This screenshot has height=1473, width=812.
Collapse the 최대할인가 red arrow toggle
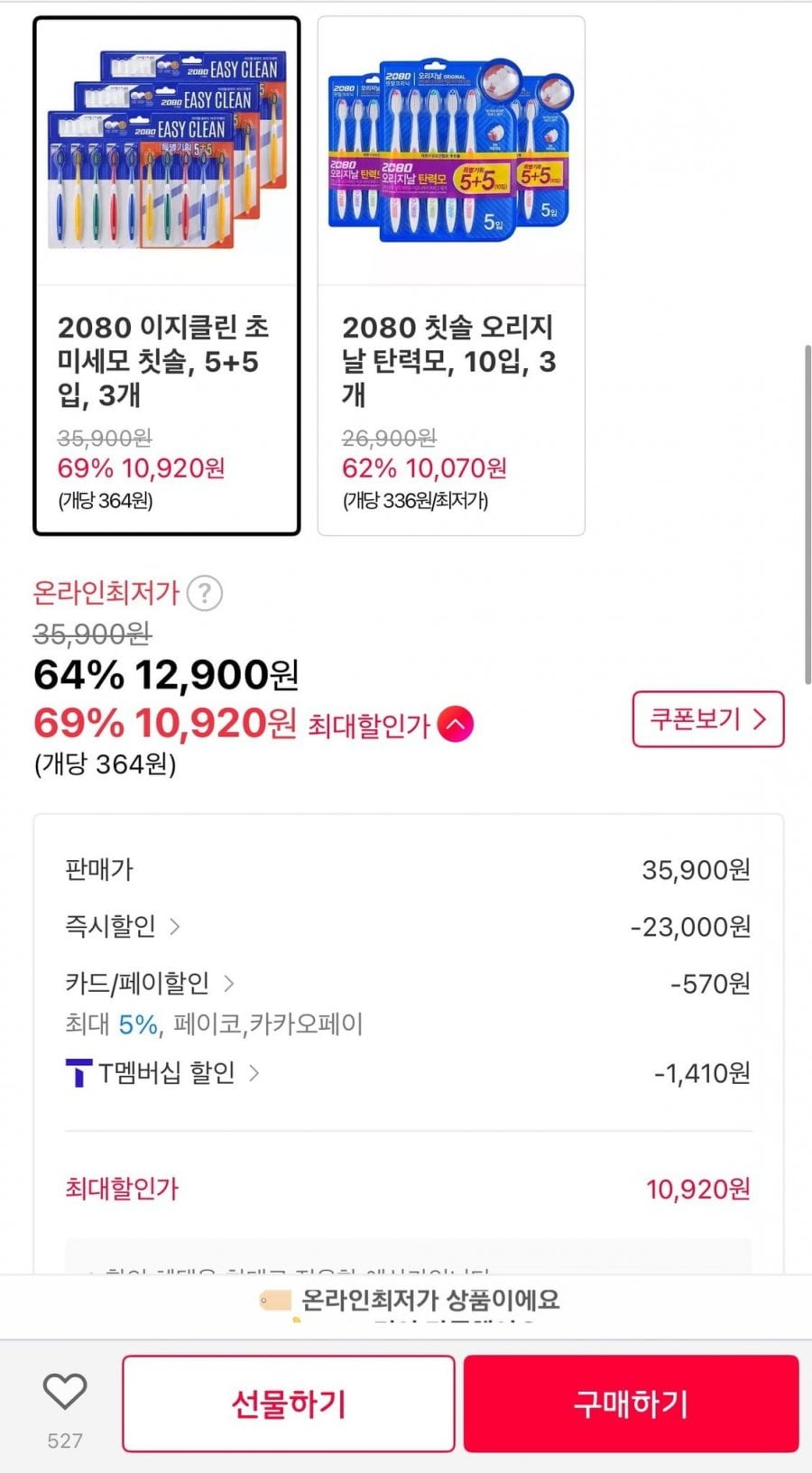tap(456, 725)
